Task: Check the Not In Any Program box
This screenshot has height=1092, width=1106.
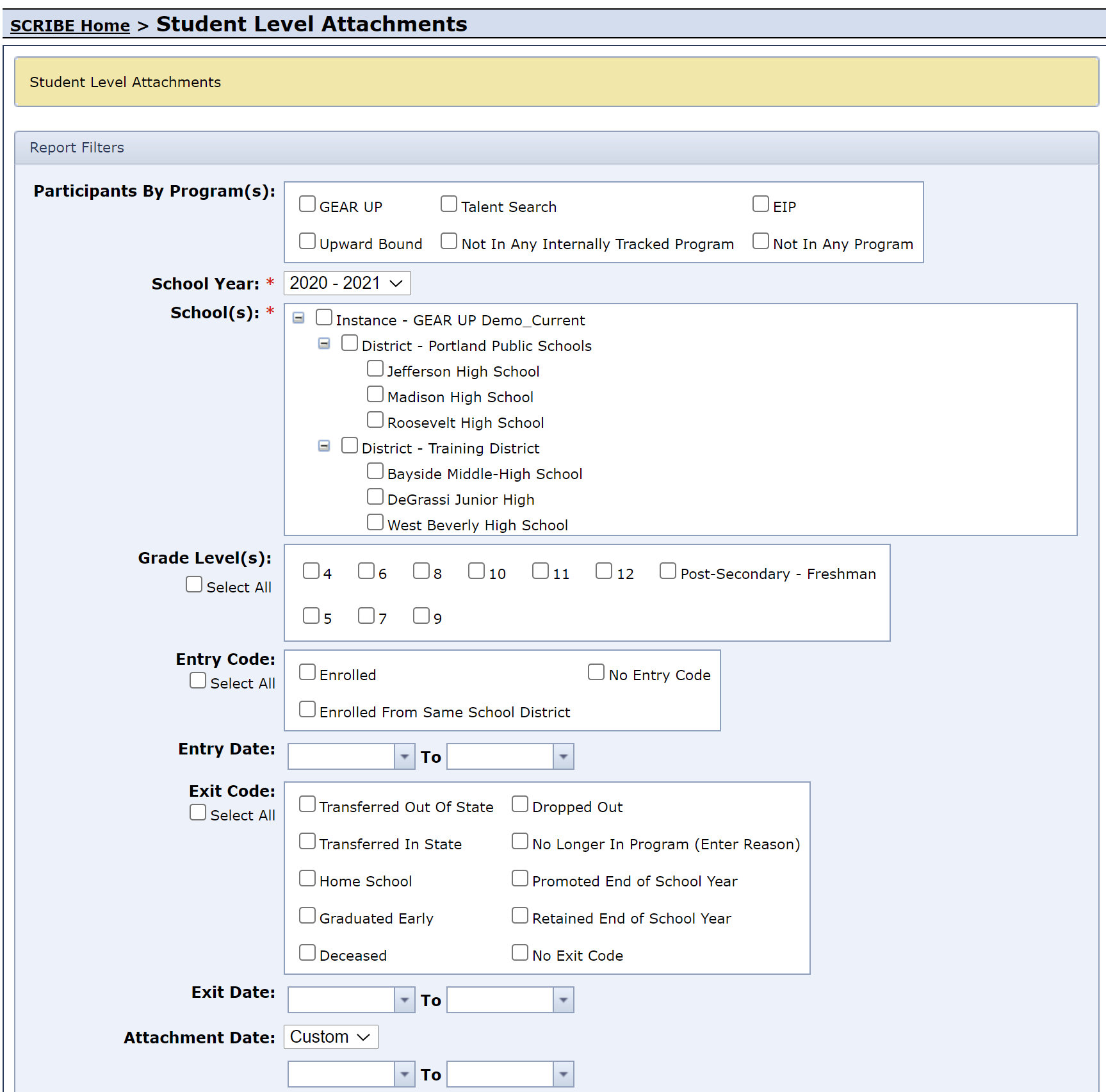Action: coord(761,241)
